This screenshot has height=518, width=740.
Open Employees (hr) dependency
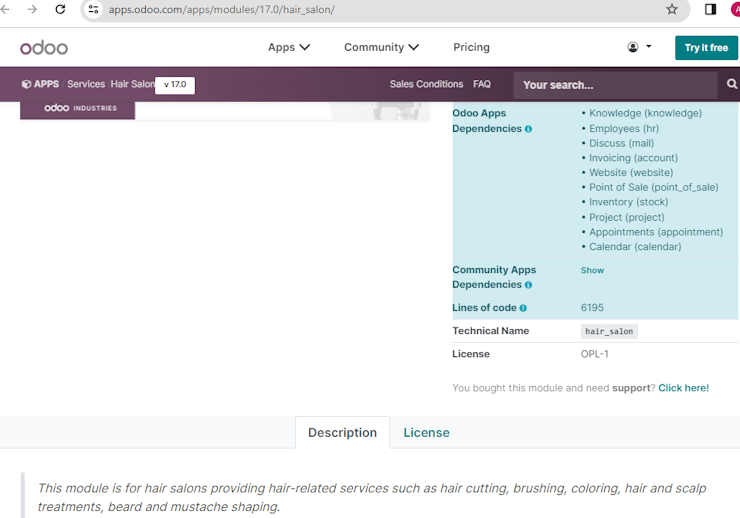(x=624, y=128)
